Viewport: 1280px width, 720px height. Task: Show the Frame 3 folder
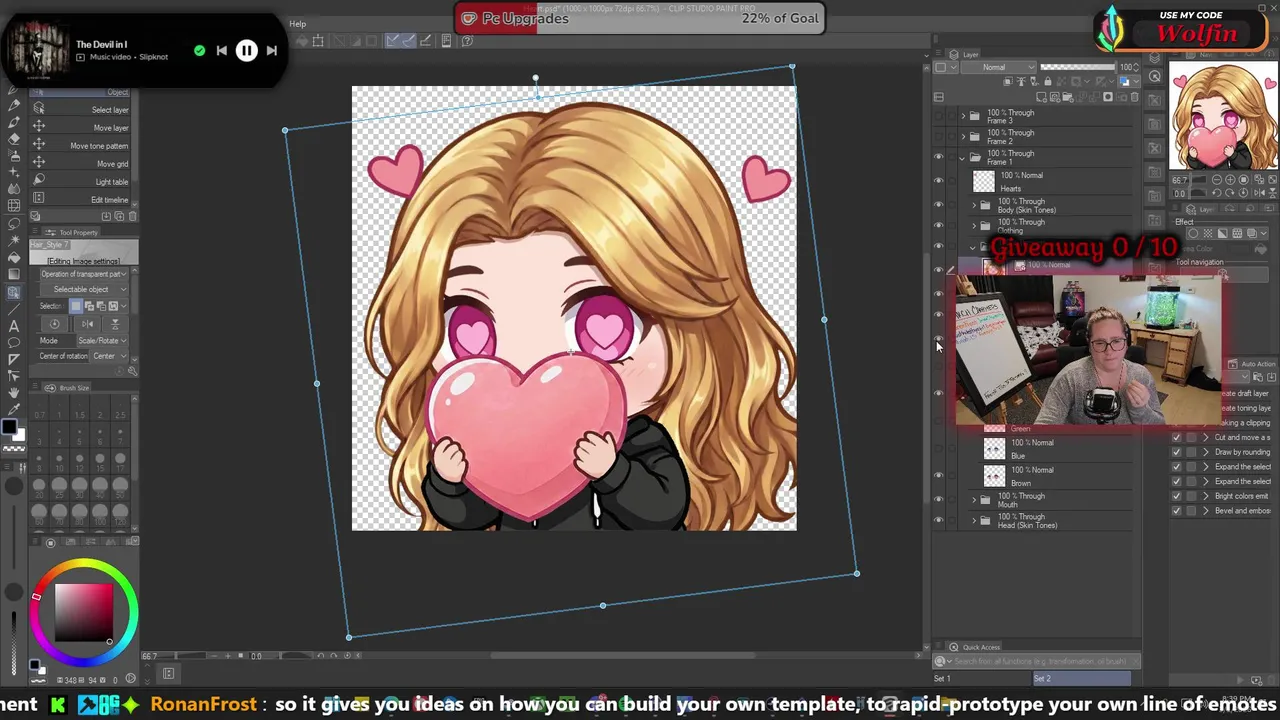pyautogui.click(x=938, y=116)
